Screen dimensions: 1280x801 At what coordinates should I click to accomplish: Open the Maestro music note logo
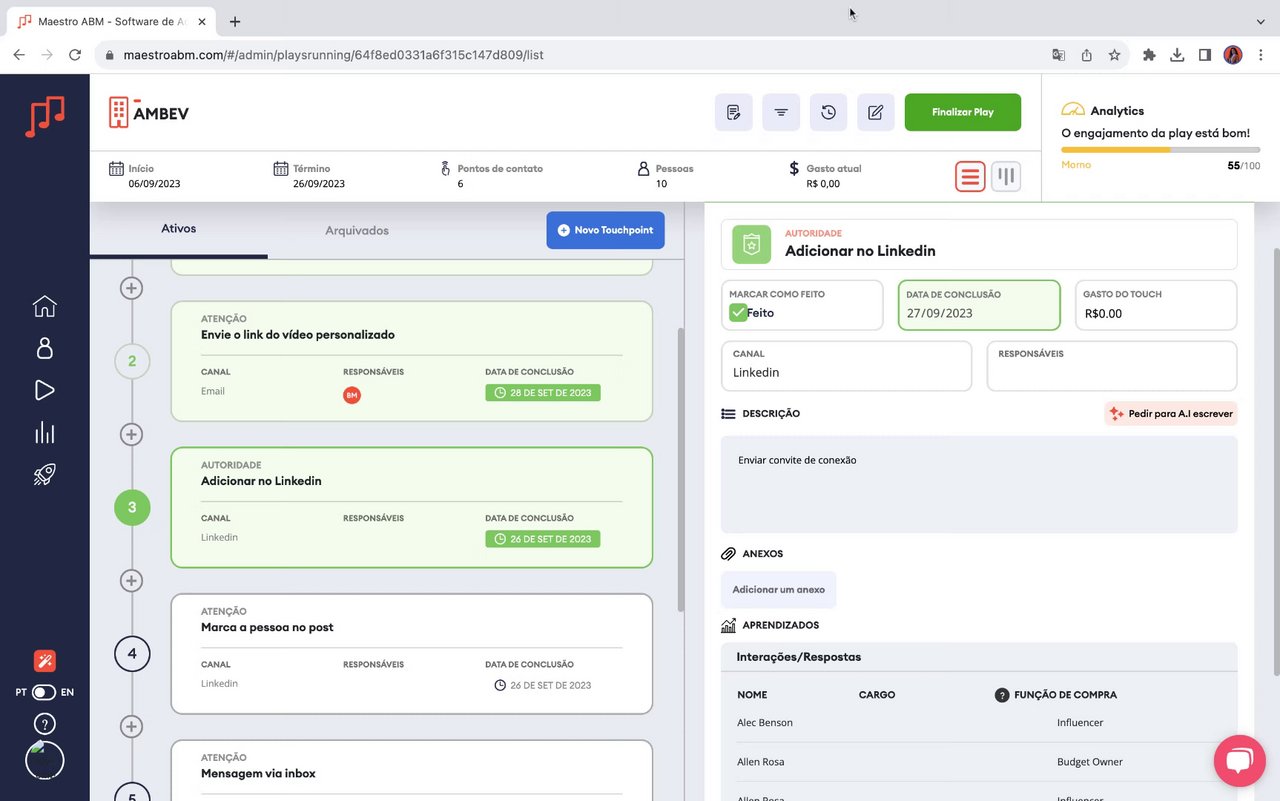point(45,116)
